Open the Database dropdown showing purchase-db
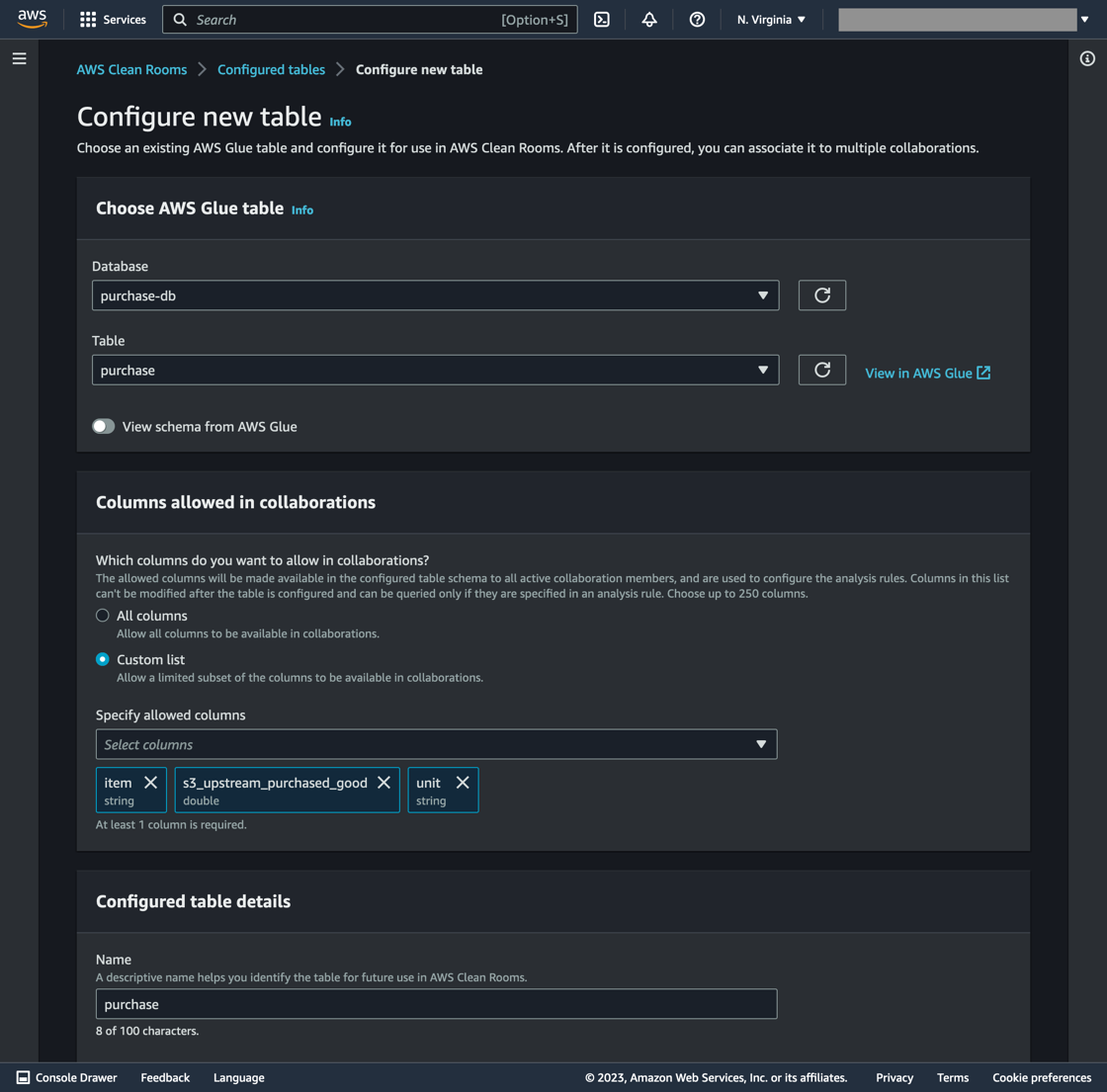Viewport: 1107px width, 1092px height. coord(435,294)
